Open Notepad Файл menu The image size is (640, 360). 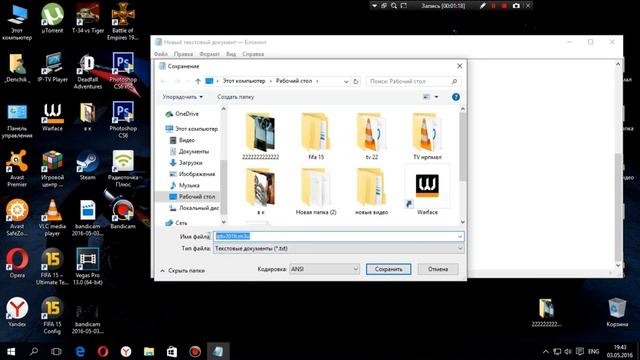click(x=161, y=54)
